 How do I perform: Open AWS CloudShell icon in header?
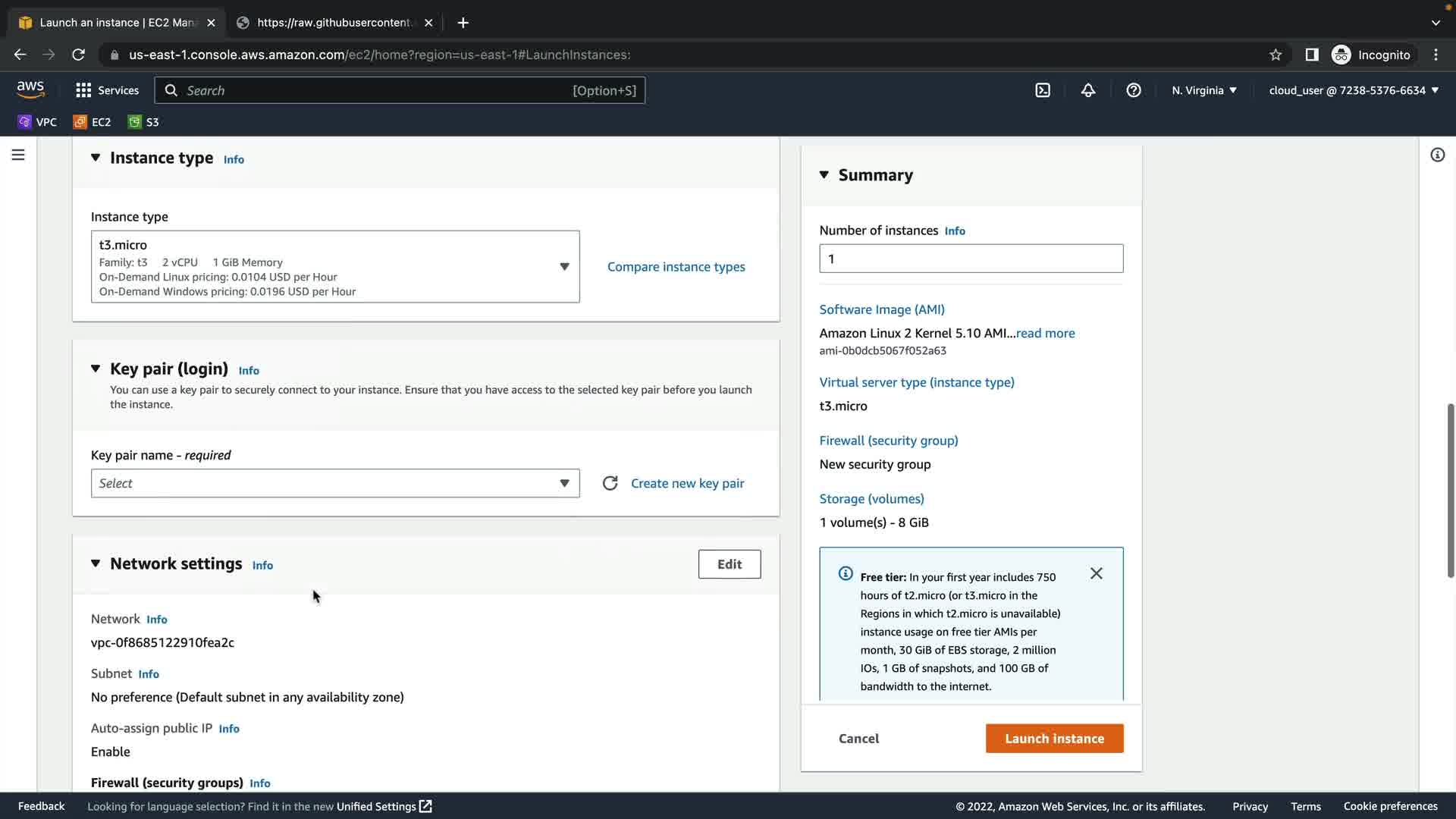(1043, 90)
